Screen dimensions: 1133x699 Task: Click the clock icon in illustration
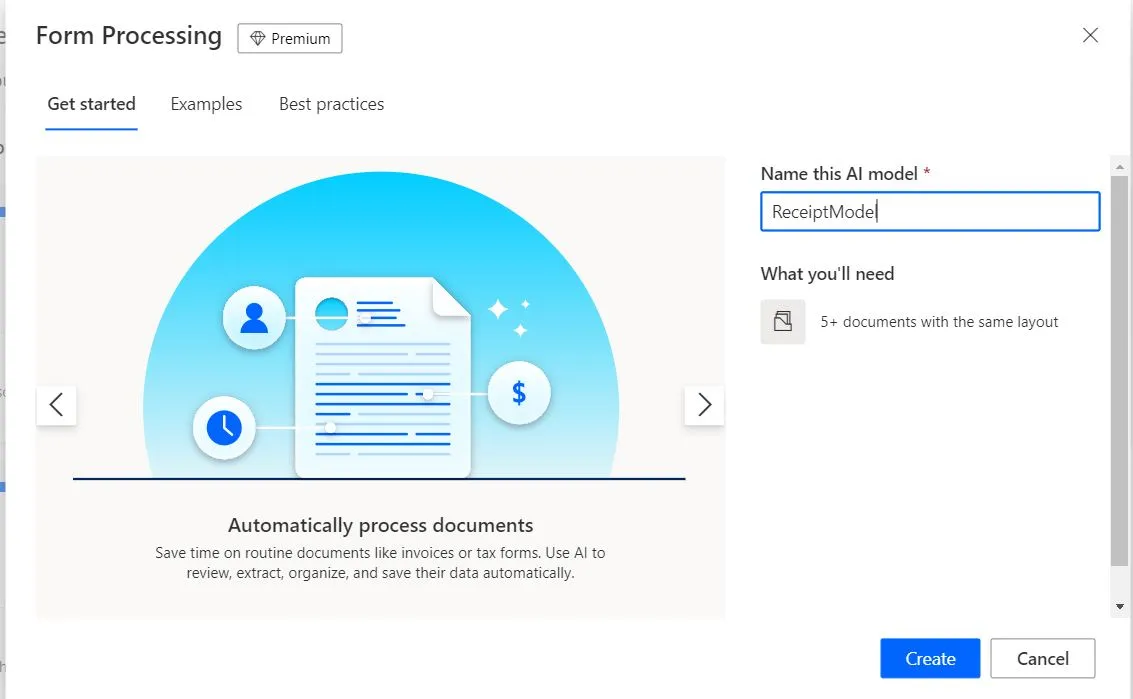224,428
